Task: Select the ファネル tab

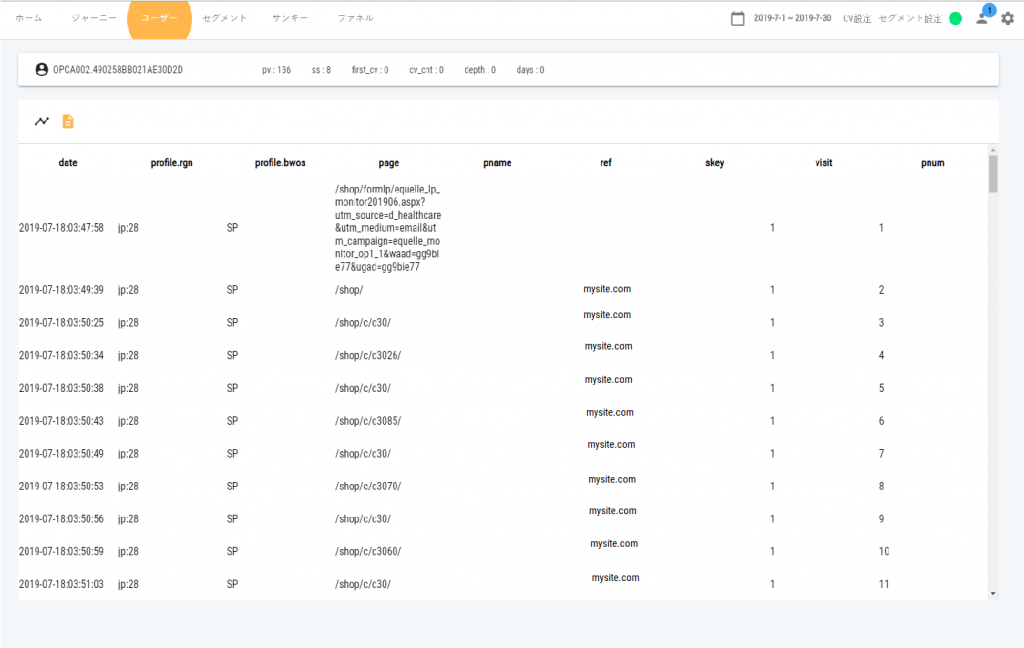Action: click(x=357, y=17)
